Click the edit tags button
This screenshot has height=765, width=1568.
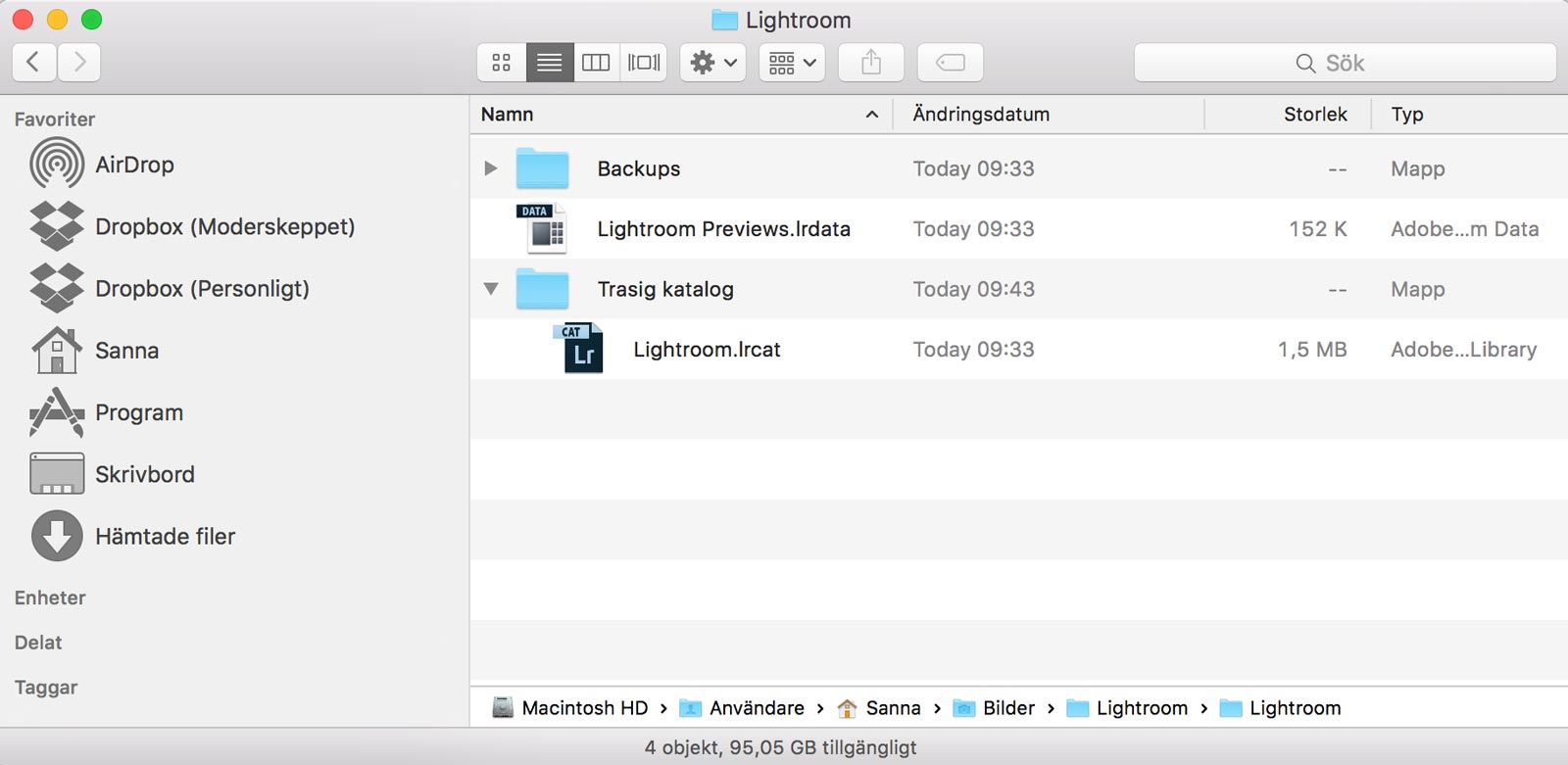(951, 63)
